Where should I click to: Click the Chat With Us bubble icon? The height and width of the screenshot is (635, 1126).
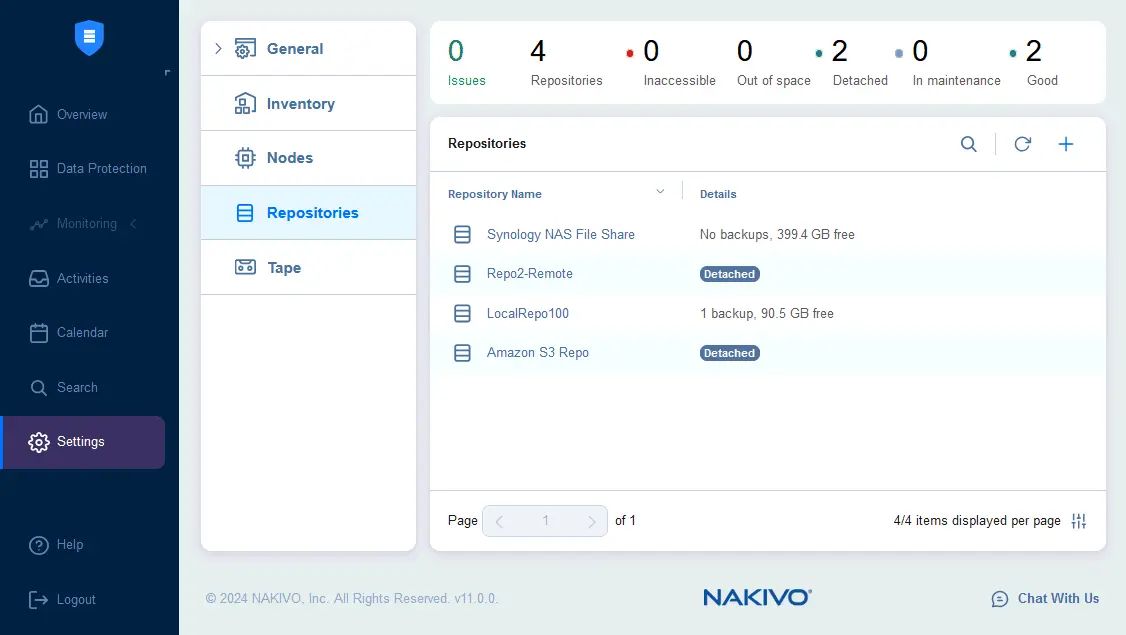click(1000, 599)
